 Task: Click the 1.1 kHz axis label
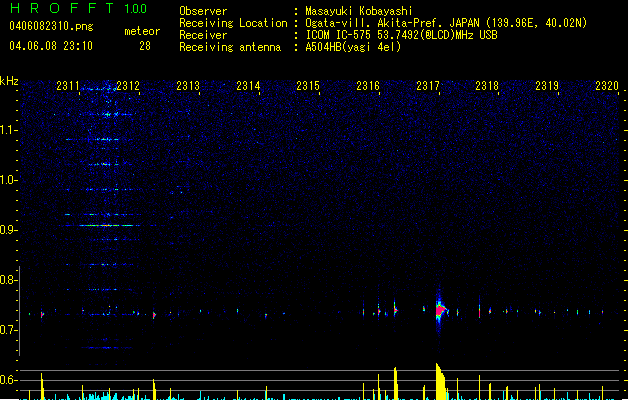[x=8, y=130]
